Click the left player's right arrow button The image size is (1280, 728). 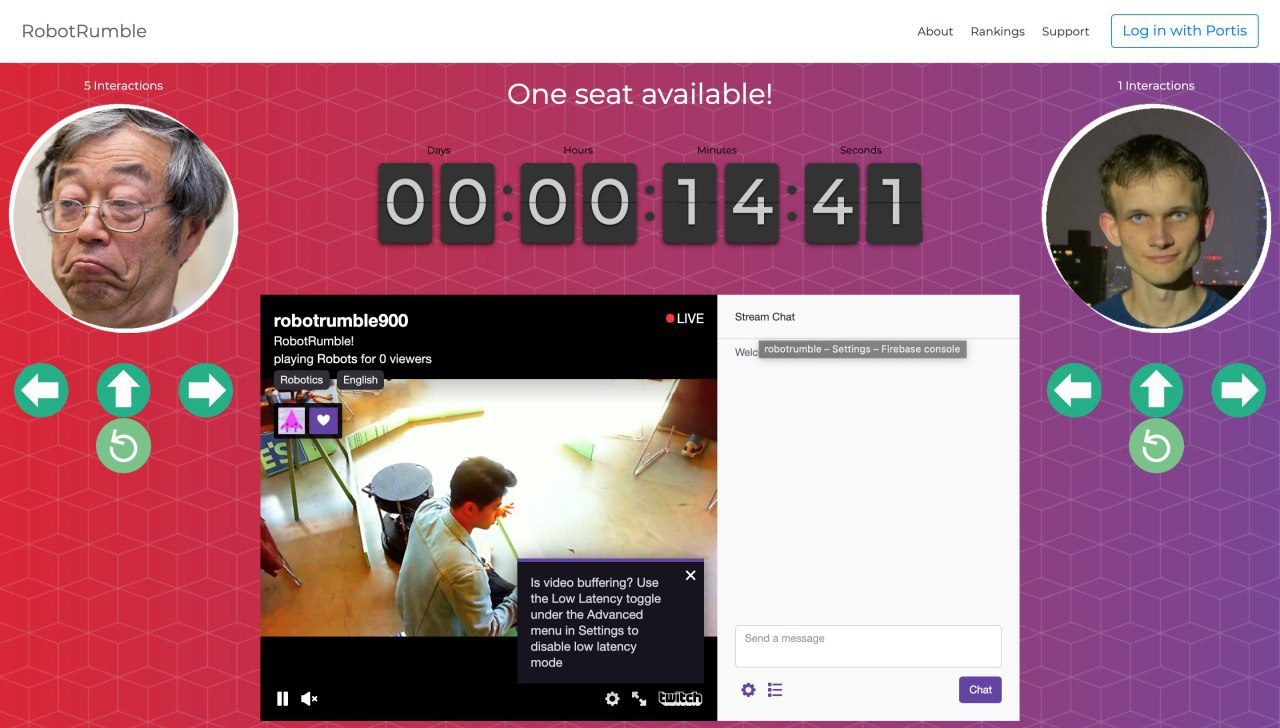click(x=206, y=390)
